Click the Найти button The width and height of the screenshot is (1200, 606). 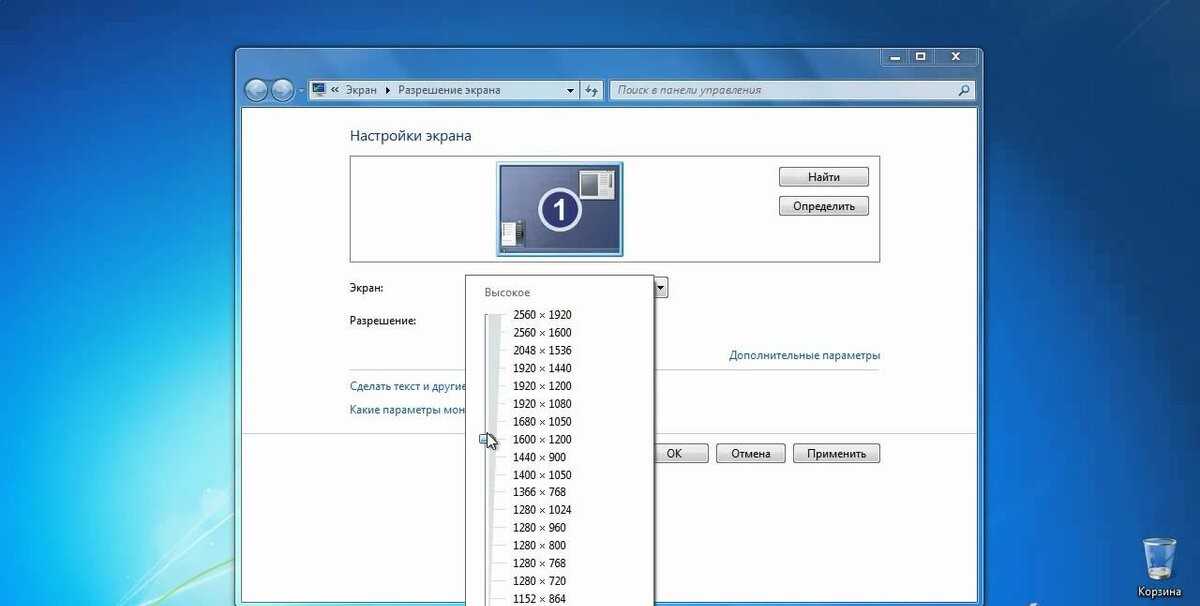tap(823, 177)
